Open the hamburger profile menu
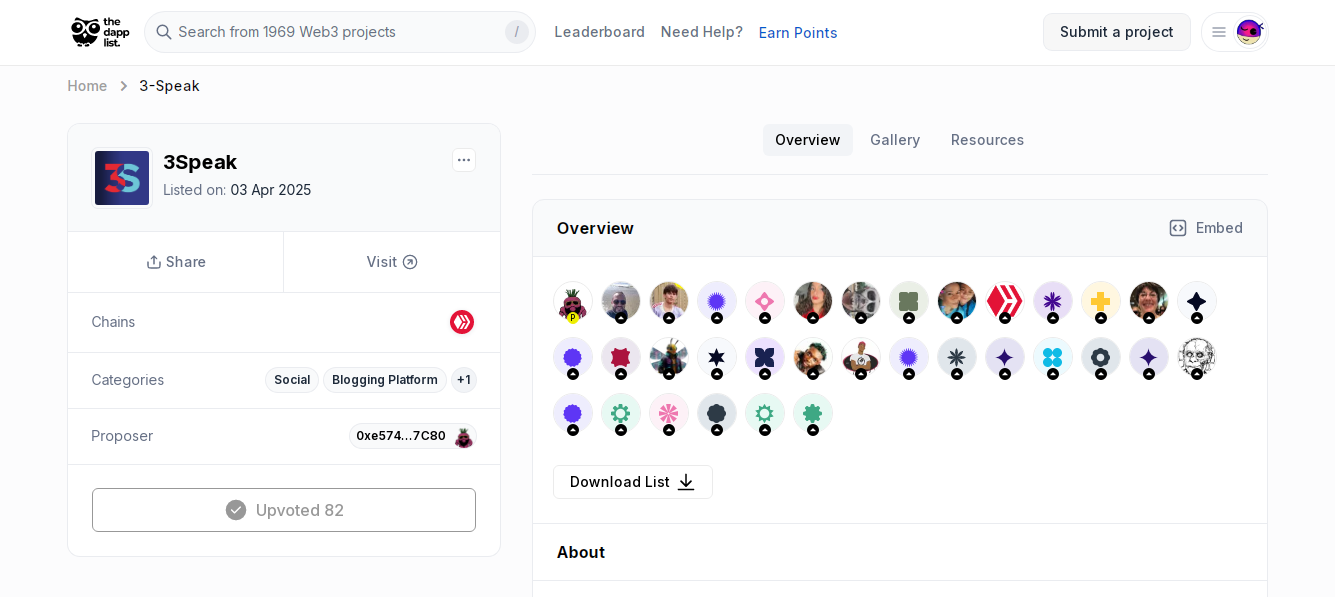This screenshot has width=1335, height=597. tap(1219, 32)
